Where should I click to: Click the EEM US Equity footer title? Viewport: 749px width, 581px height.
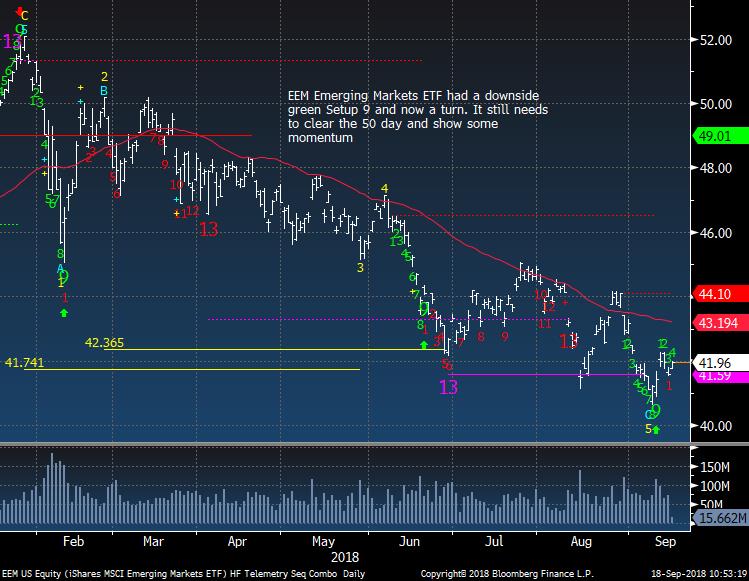tap(183, 574)
